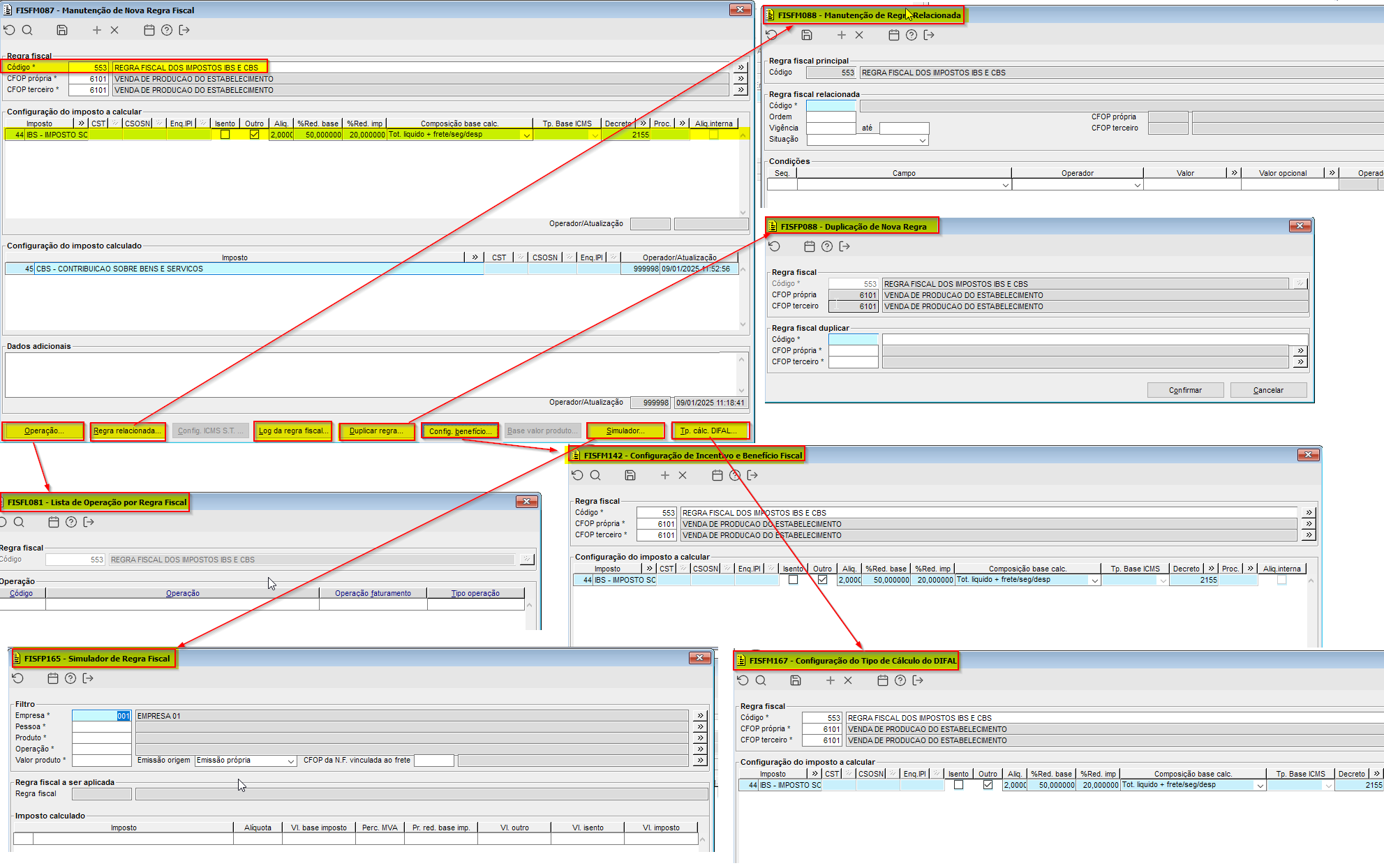Click the plus add-record icon in FISFM087 toolbar
The height and width of the screenshot is (868, 1384).
click(x=97, y=30)
